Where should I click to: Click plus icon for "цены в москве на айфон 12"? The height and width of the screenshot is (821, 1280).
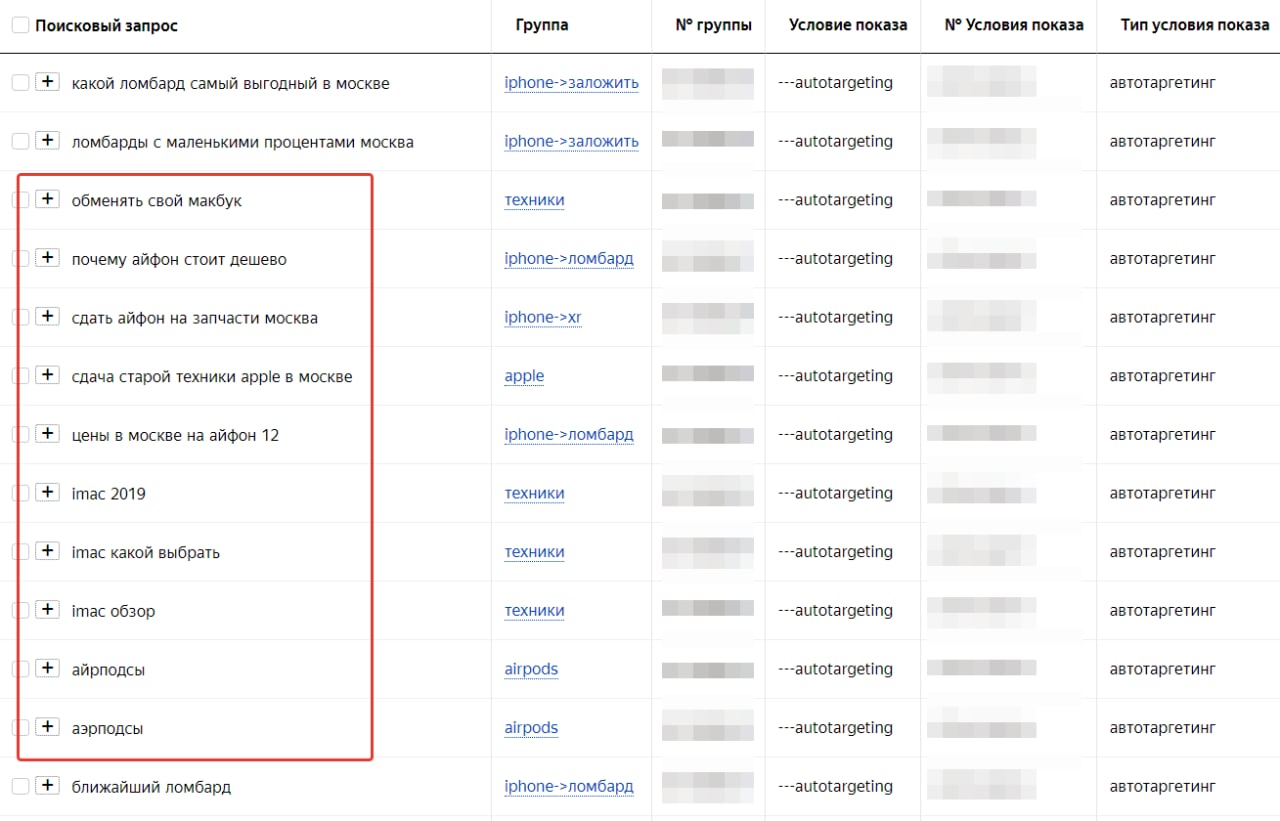point(47,434)
